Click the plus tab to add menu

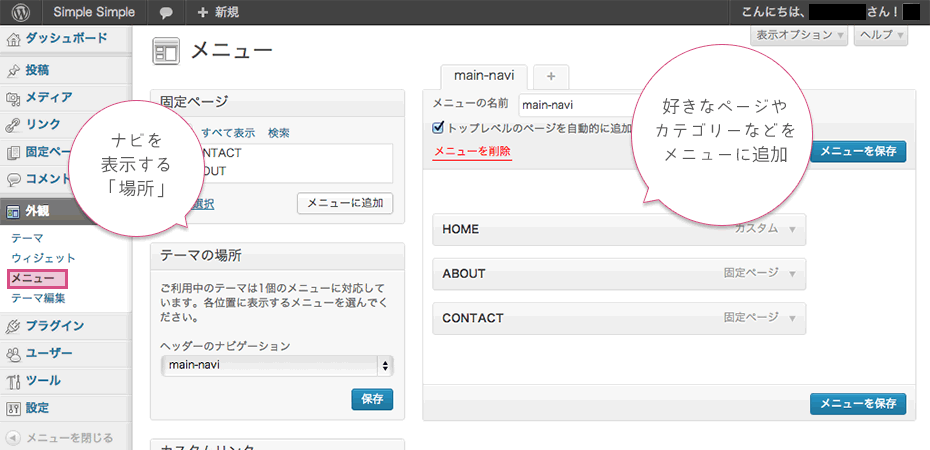click(x=551, y=76)
